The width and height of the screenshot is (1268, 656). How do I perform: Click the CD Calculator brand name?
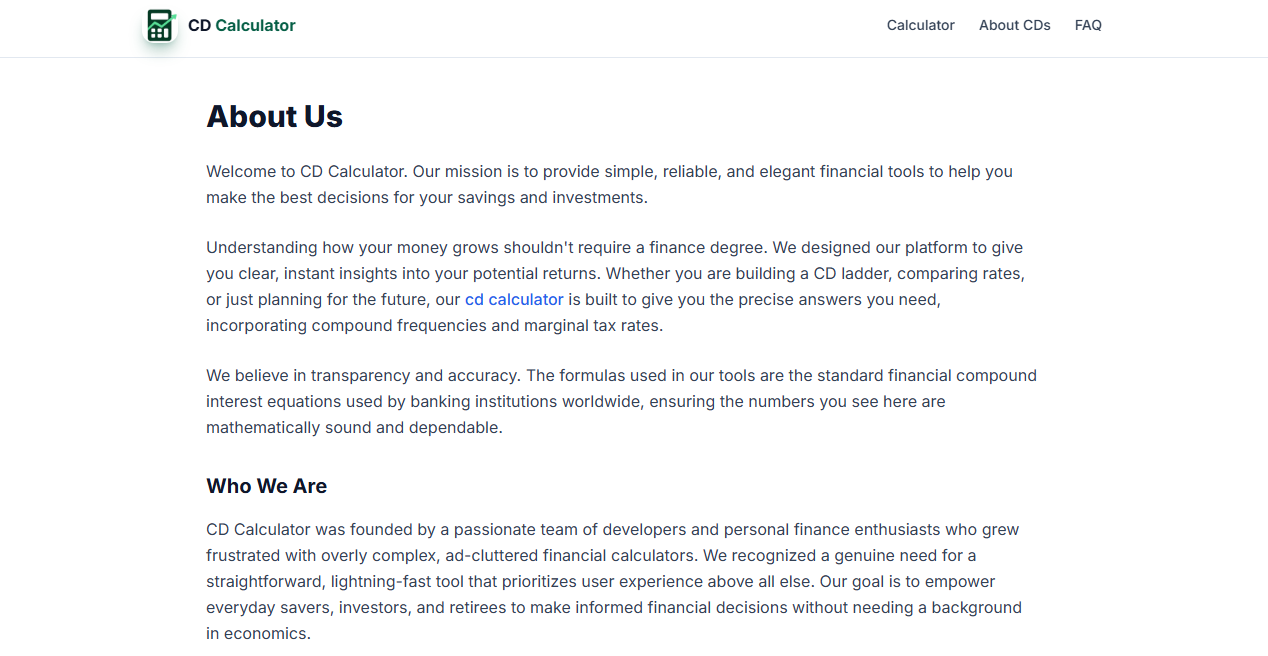pyautogui.click(x=242, y=25)
